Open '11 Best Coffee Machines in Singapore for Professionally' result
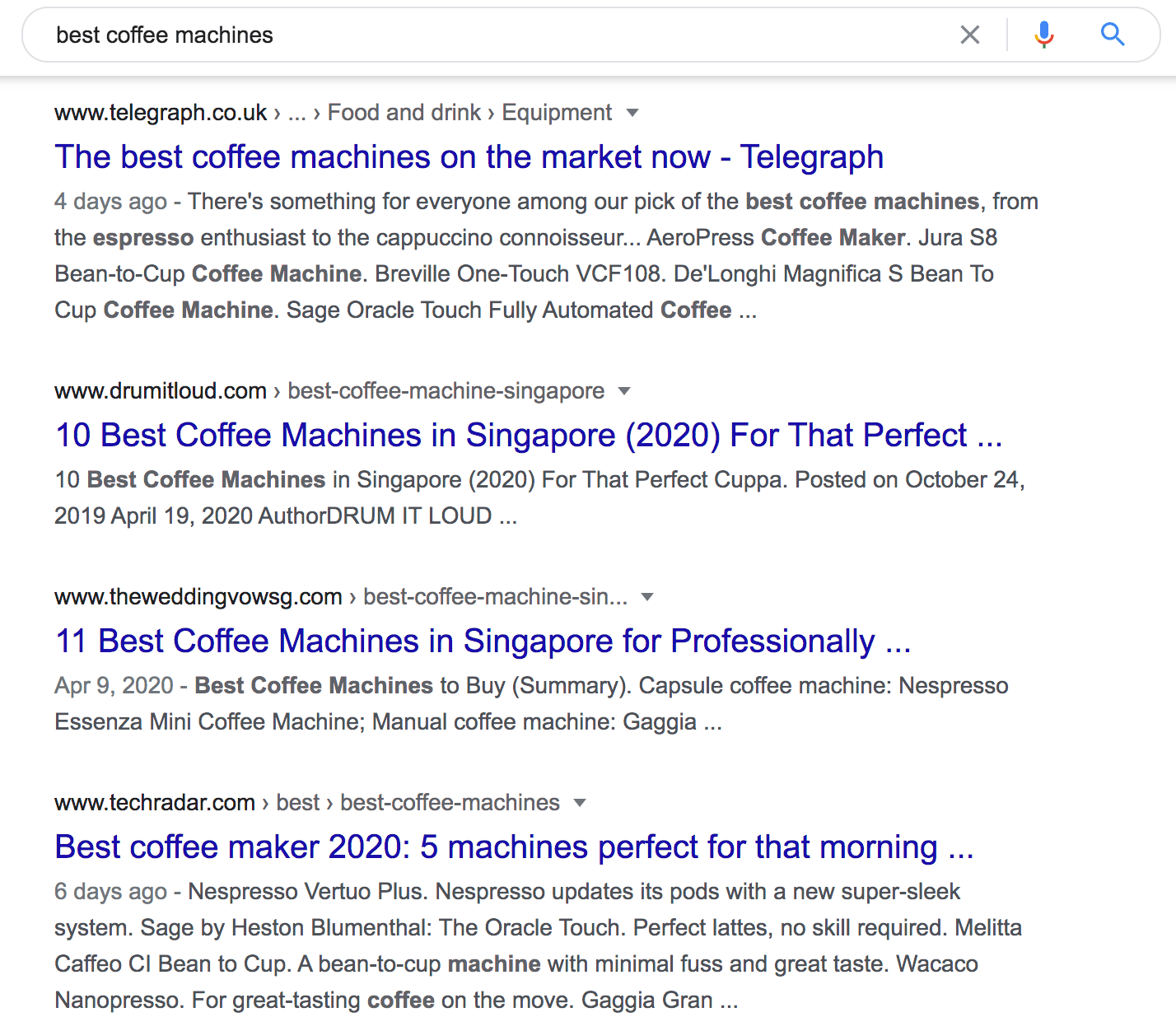Viewport: 1176px width, 1031px height. click(483, 641)
